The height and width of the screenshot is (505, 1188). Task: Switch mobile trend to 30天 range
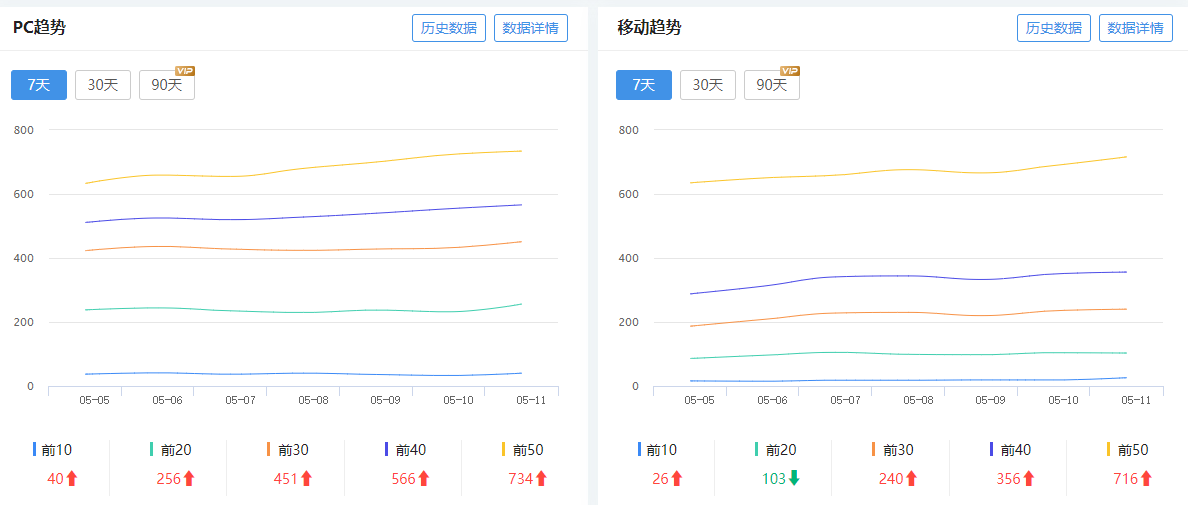pyautogui.click(x=708, y=85)
